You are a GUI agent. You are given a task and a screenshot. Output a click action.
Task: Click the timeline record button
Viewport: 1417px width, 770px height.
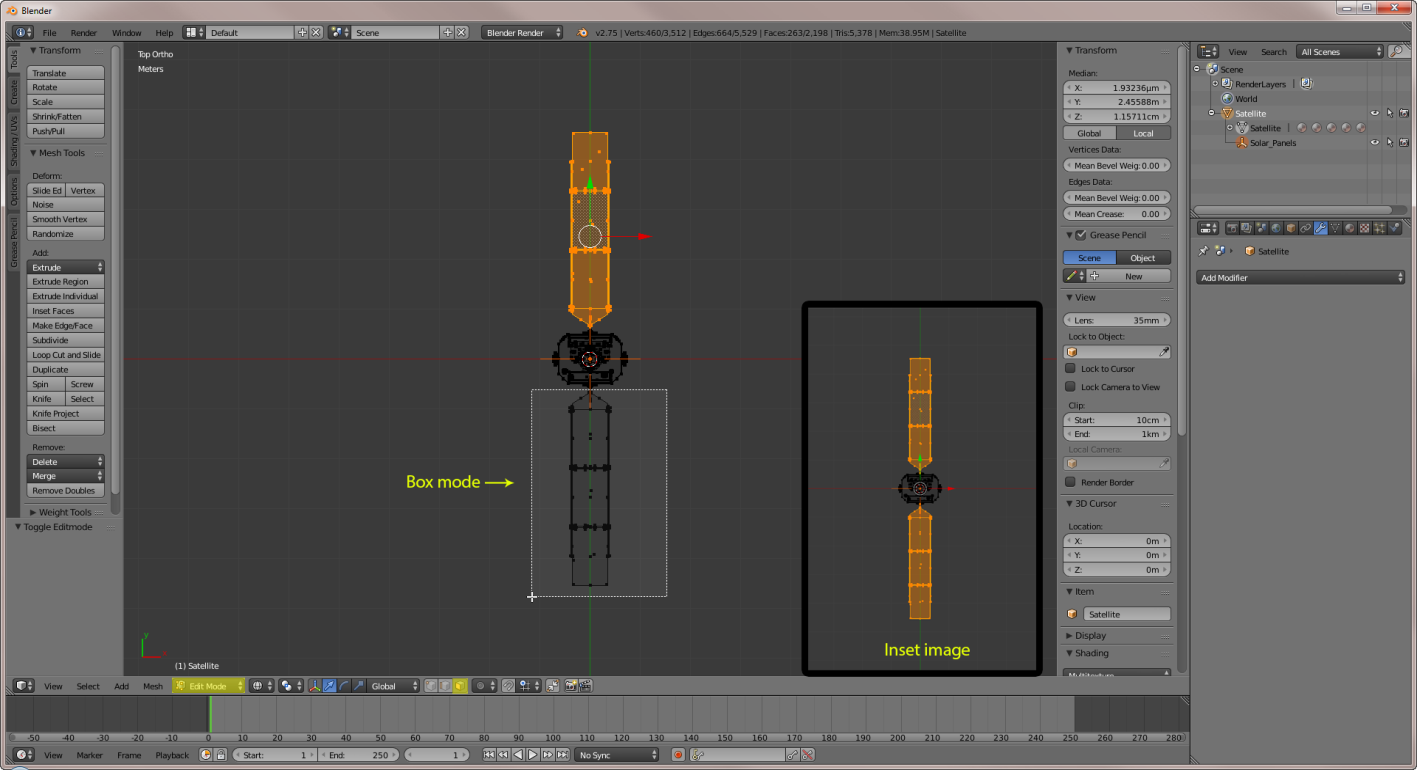tap(678, 755)
